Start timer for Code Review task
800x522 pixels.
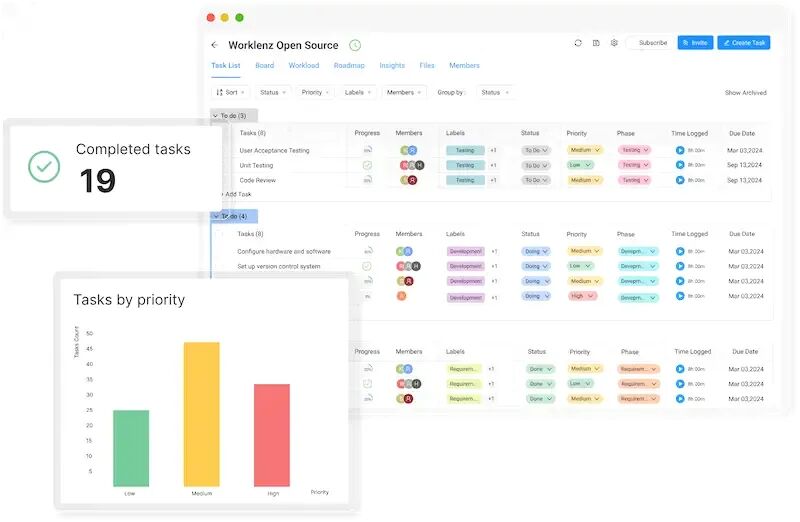coord(680,180)
